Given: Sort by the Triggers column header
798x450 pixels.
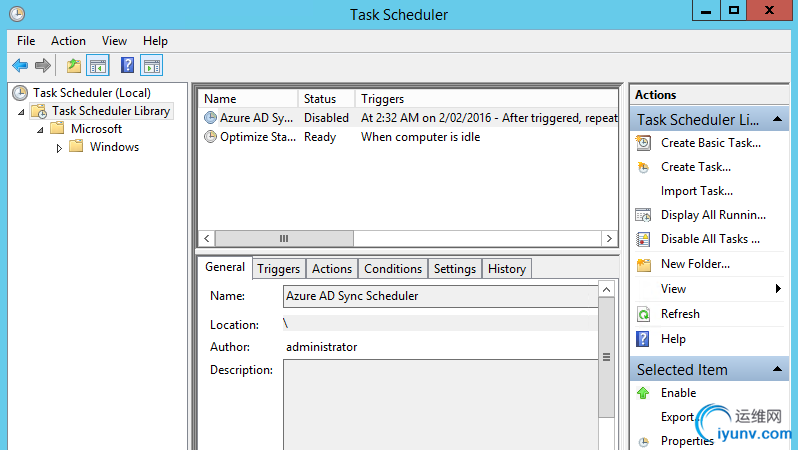Looking at the screenshot, I should click(x=486, y=99).
